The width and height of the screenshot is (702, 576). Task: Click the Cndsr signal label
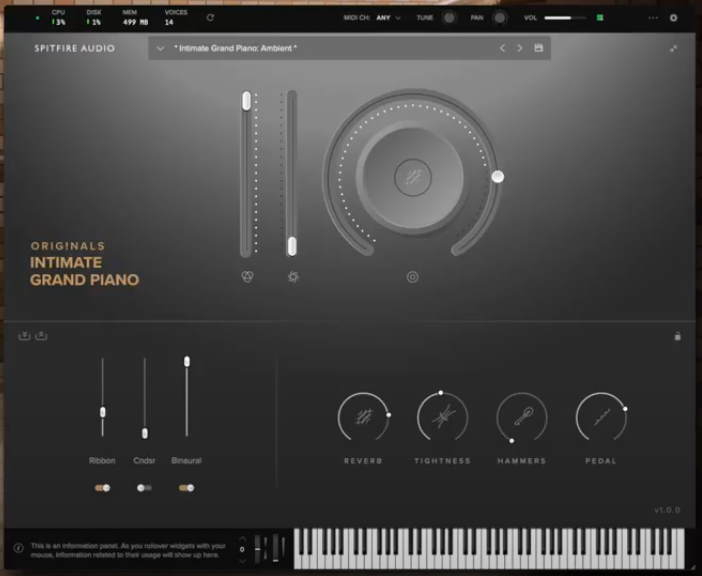144,461
